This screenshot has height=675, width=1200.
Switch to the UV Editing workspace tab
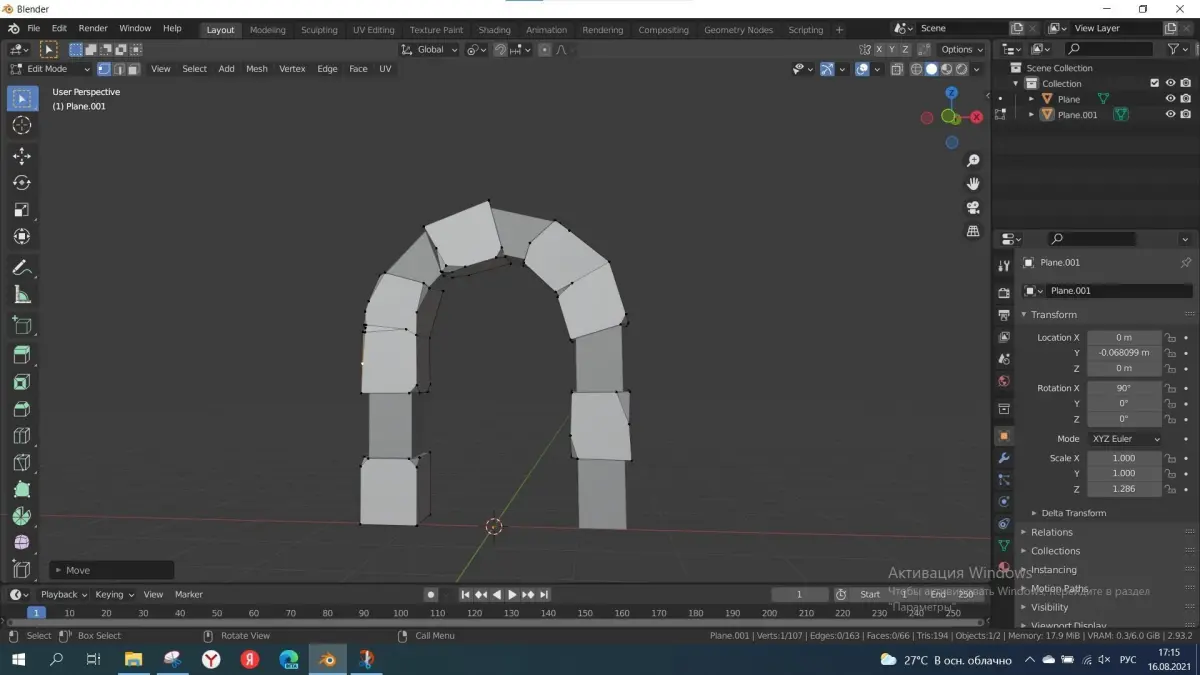(374, 30)
